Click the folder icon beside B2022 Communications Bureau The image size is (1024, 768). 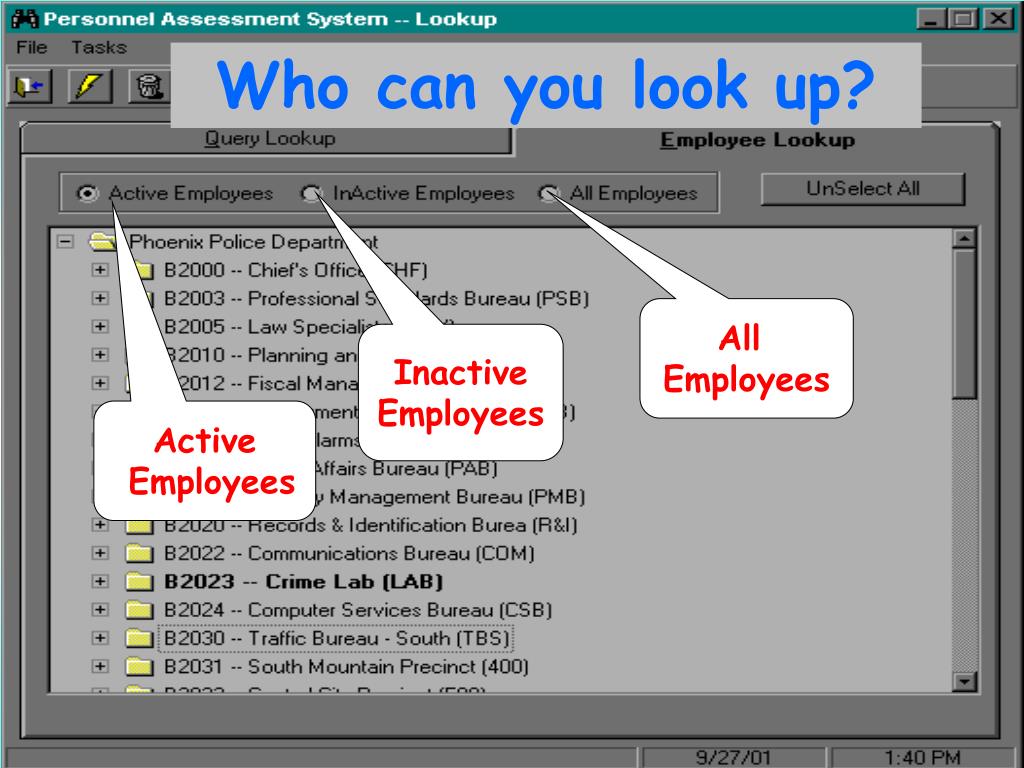(138, 554)
